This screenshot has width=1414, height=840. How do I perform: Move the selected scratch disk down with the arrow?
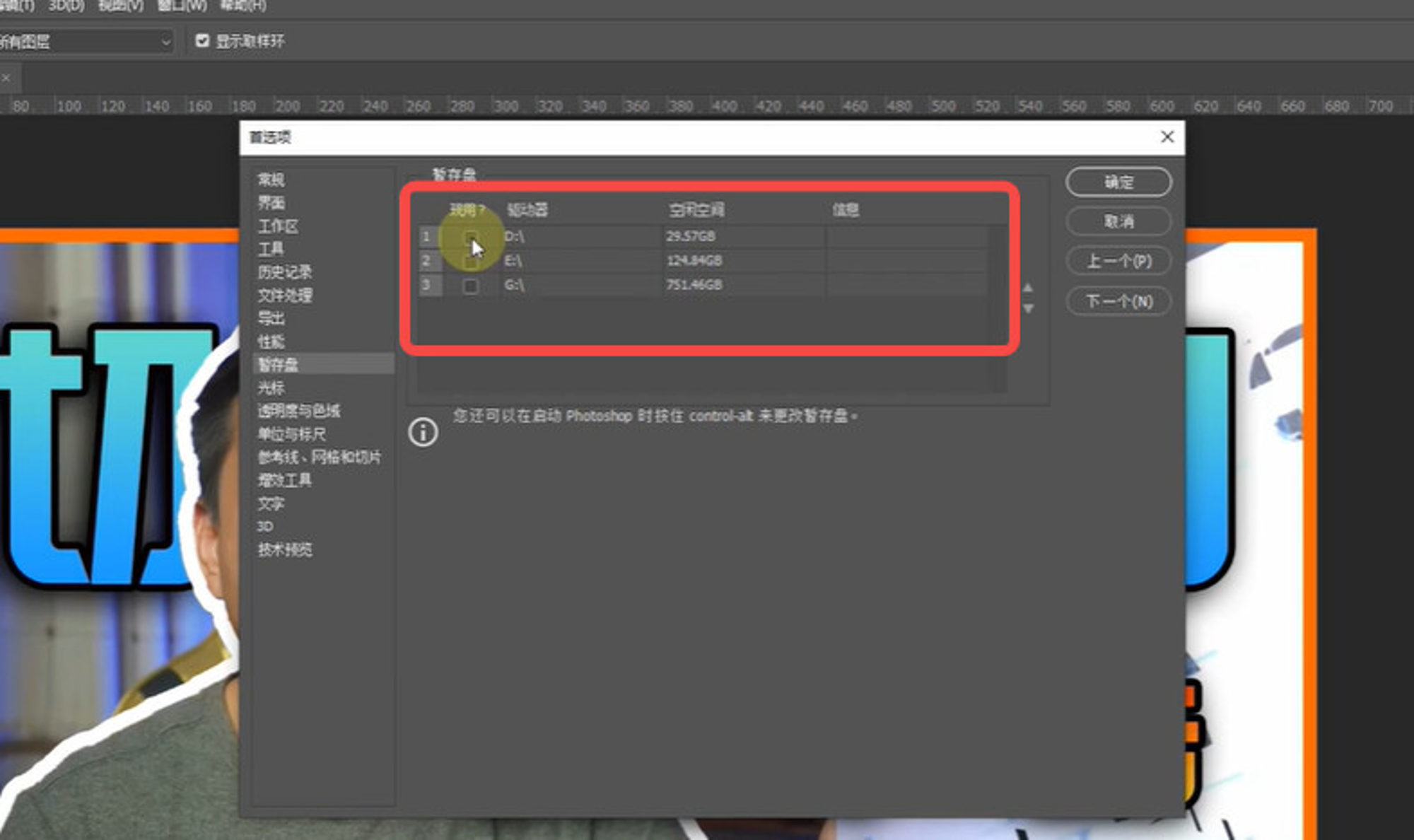tap(1028, 308)
